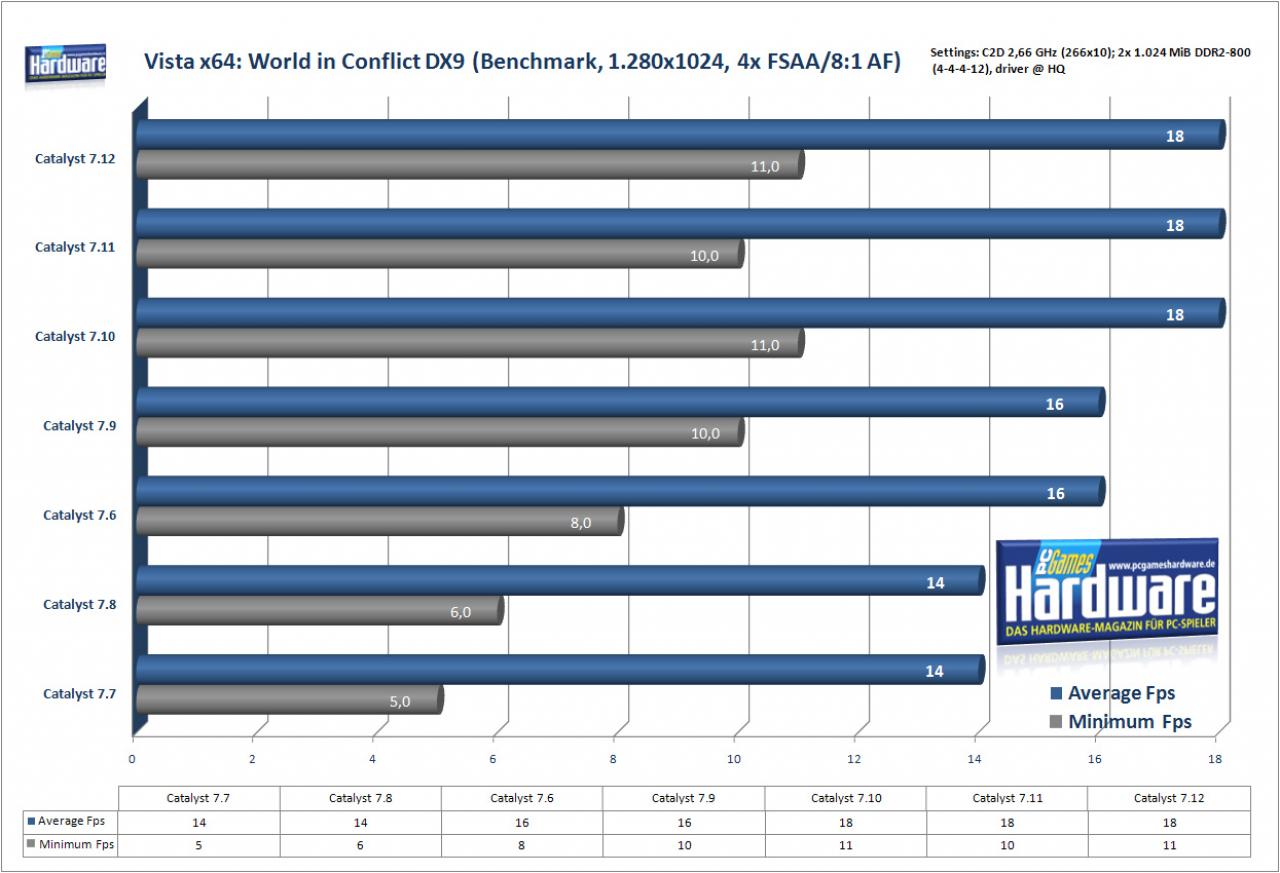Viewport: 1280px width, 873px height.
Task: Click the "Catalyst 7.12" column header in the table
Action: pyautogui.click(x=1168, y=798)
